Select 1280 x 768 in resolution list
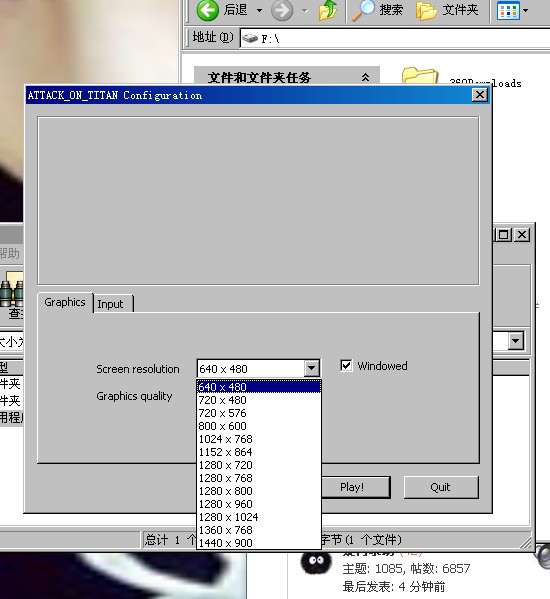 tap(259, 478)
